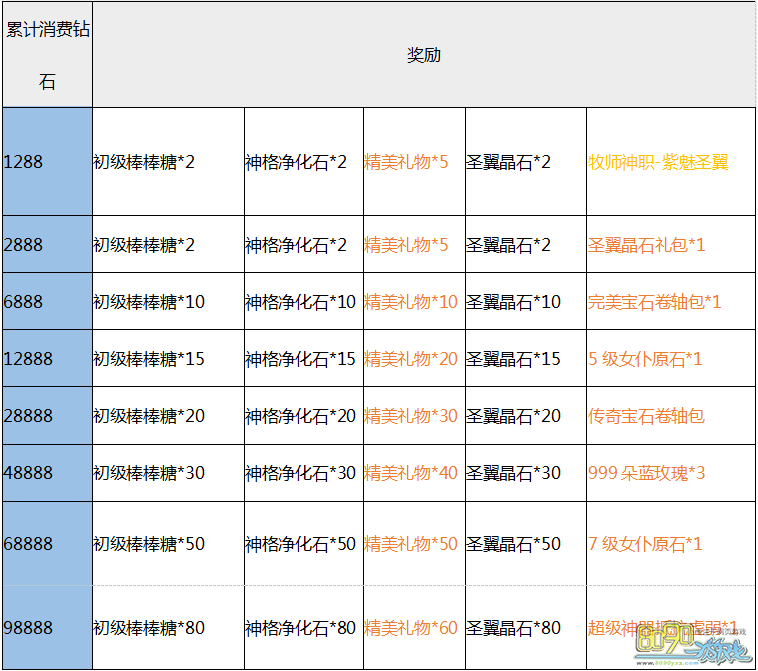The height and width of the screenshot is (671, 758).
Task: Click the 牧师神职-紫魅圣翼 reward text
Action: 658,161
